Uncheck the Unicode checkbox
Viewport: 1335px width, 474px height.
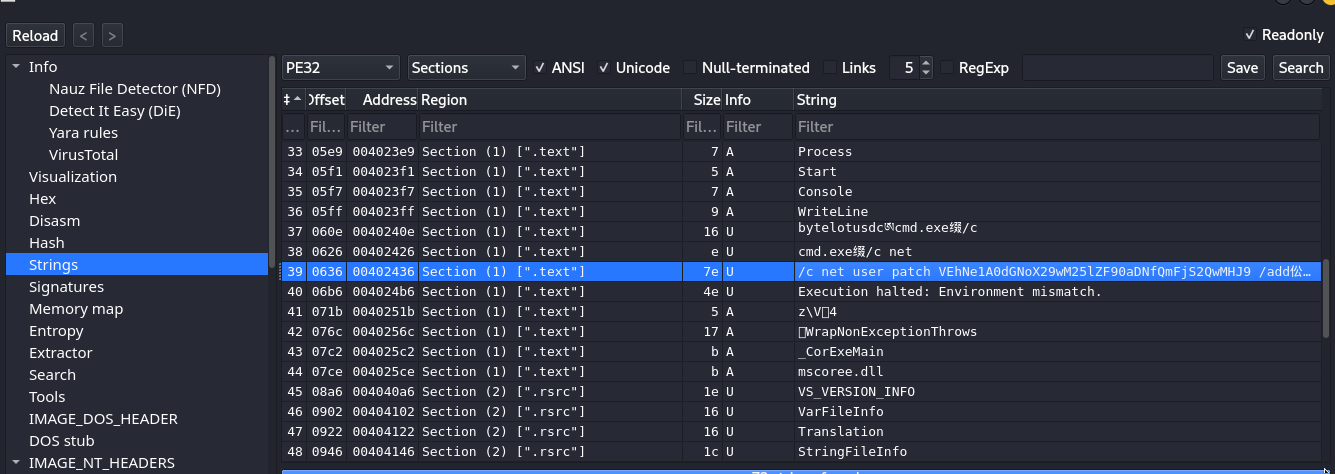point(634,68)
